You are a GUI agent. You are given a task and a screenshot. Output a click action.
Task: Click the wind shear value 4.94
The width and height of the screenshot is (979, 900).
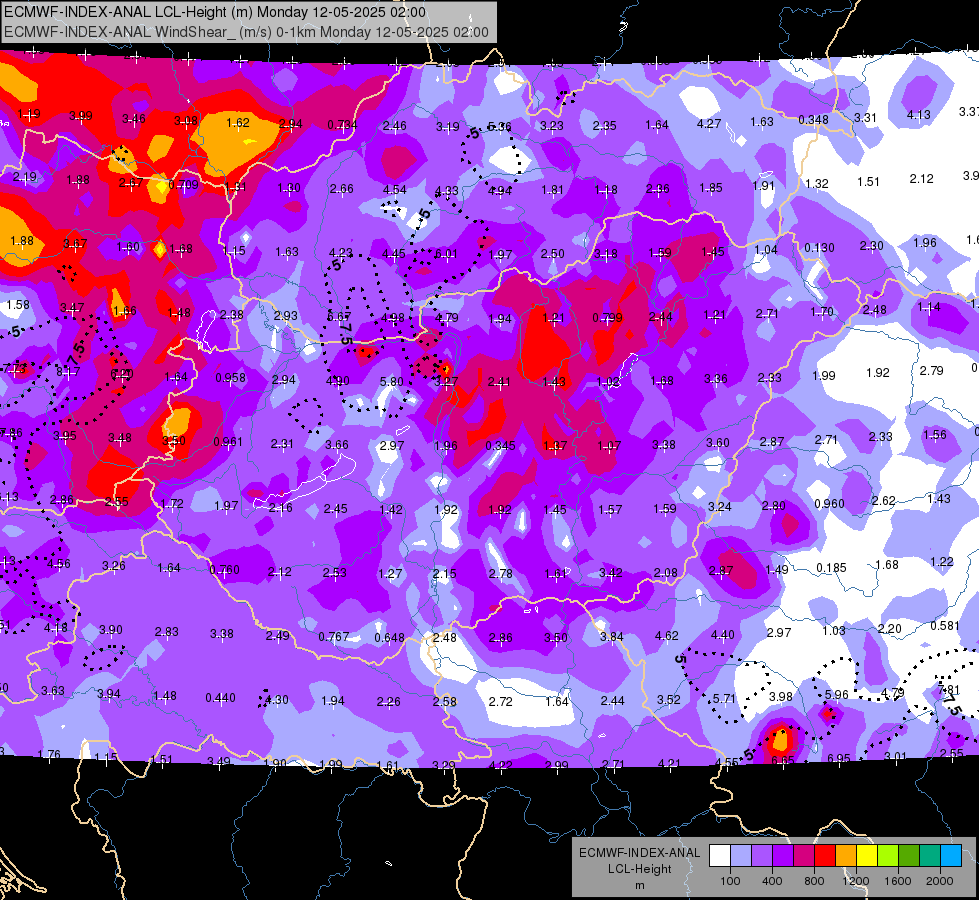coord(499,190)
